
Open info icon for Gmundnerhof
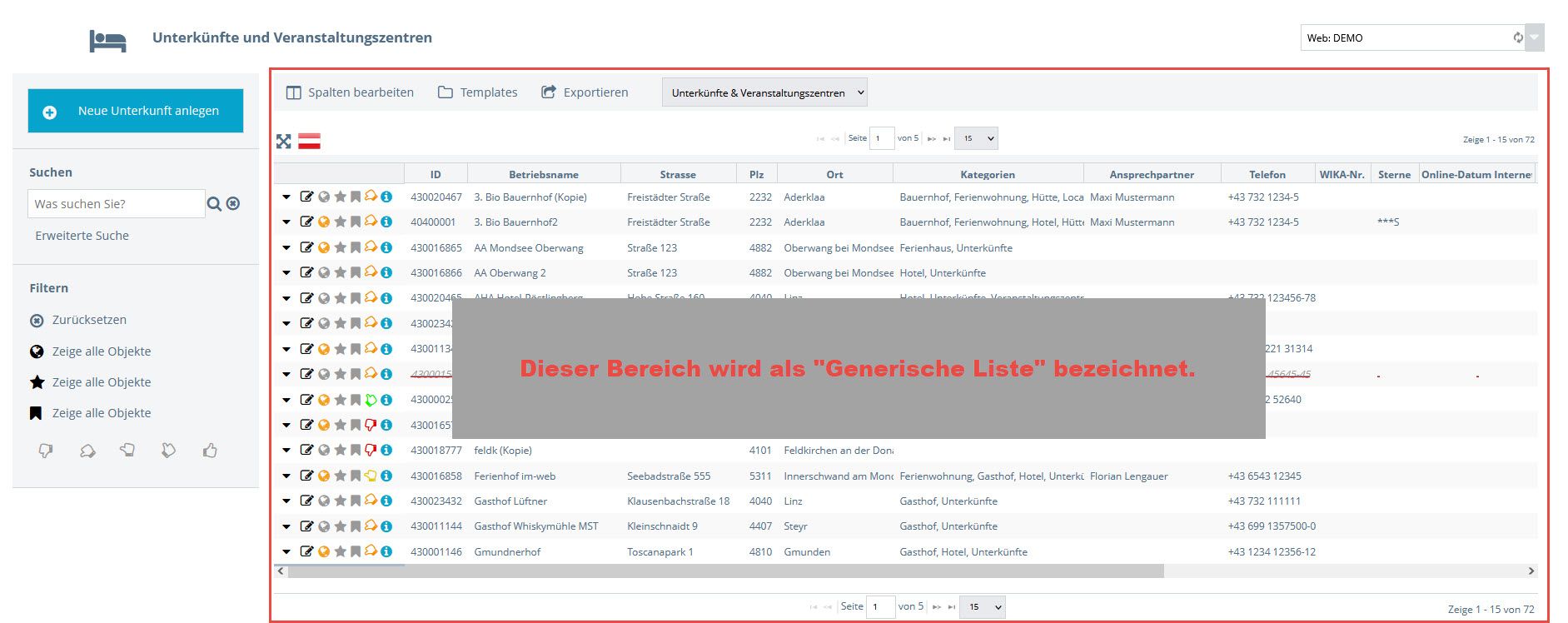pos(386,551)
